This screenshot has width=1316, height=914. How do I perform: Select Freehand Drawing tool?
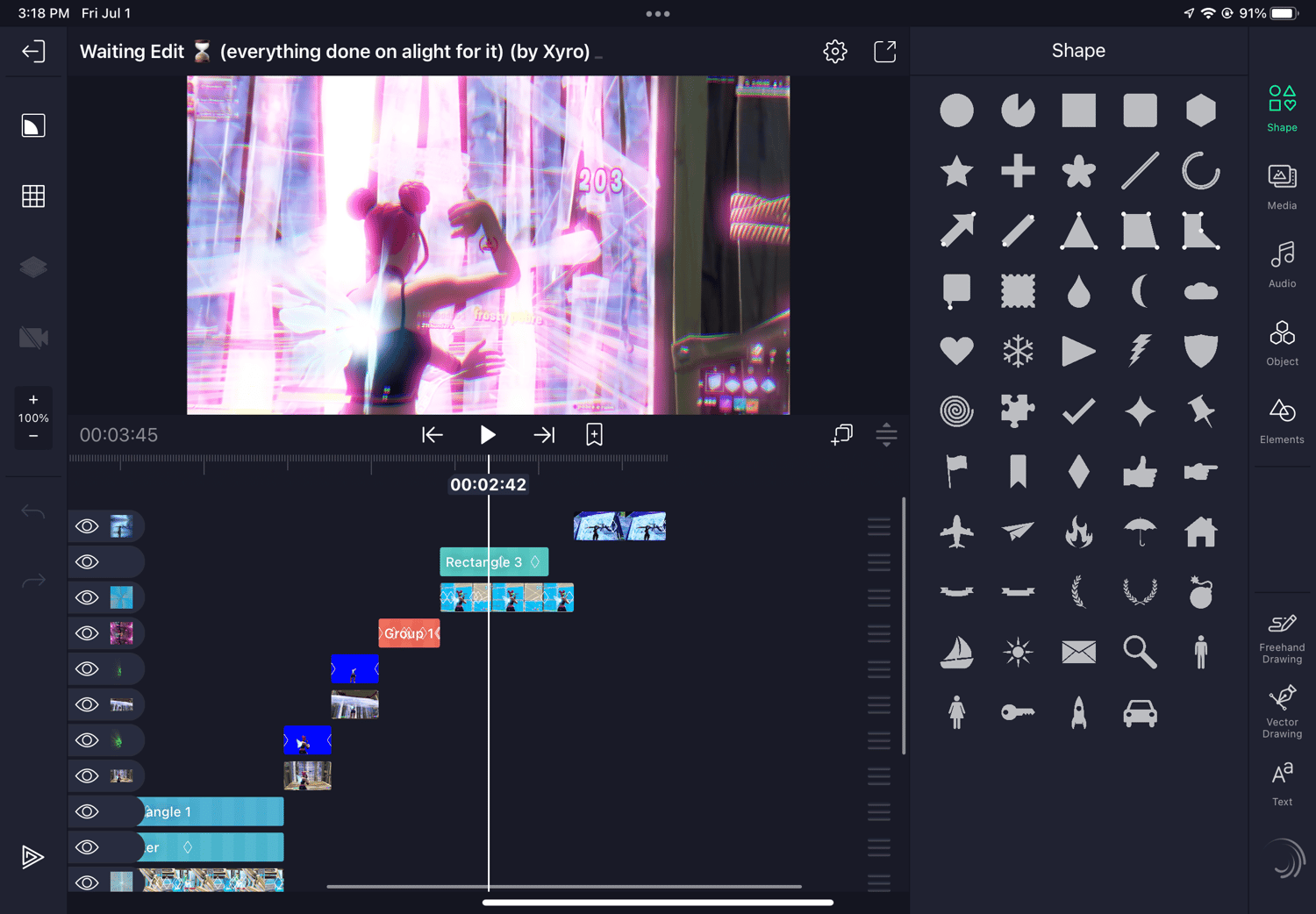pyautogui.click(x=1282, y=639)
